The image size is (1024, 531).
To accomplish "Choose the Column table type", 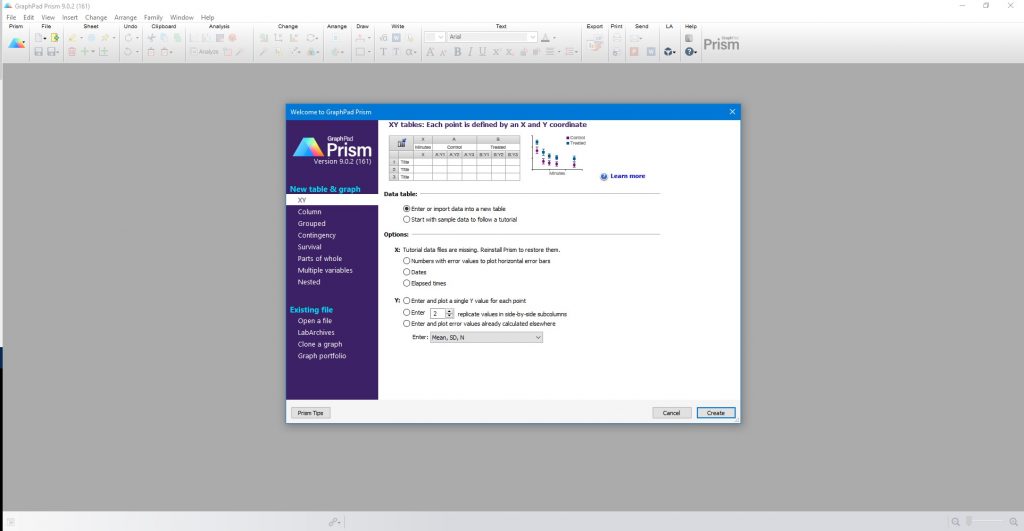I will pyautogui.click(x=310, y=212).
